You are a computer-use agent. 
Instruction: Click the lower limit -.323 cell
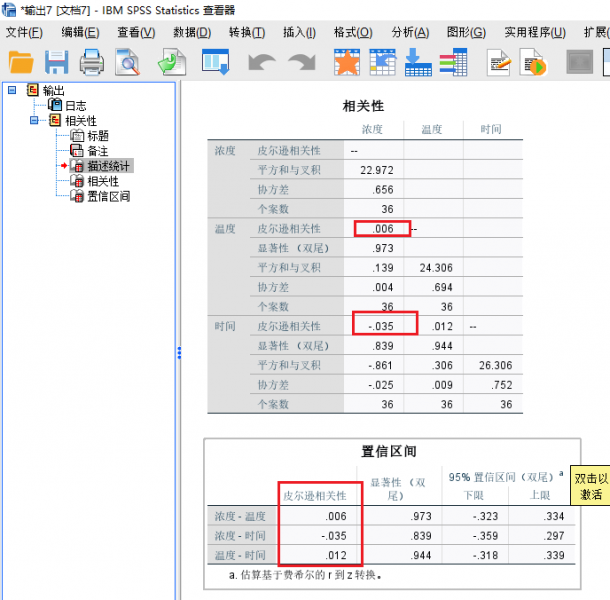pyautogui.click(x=485, y=516)
